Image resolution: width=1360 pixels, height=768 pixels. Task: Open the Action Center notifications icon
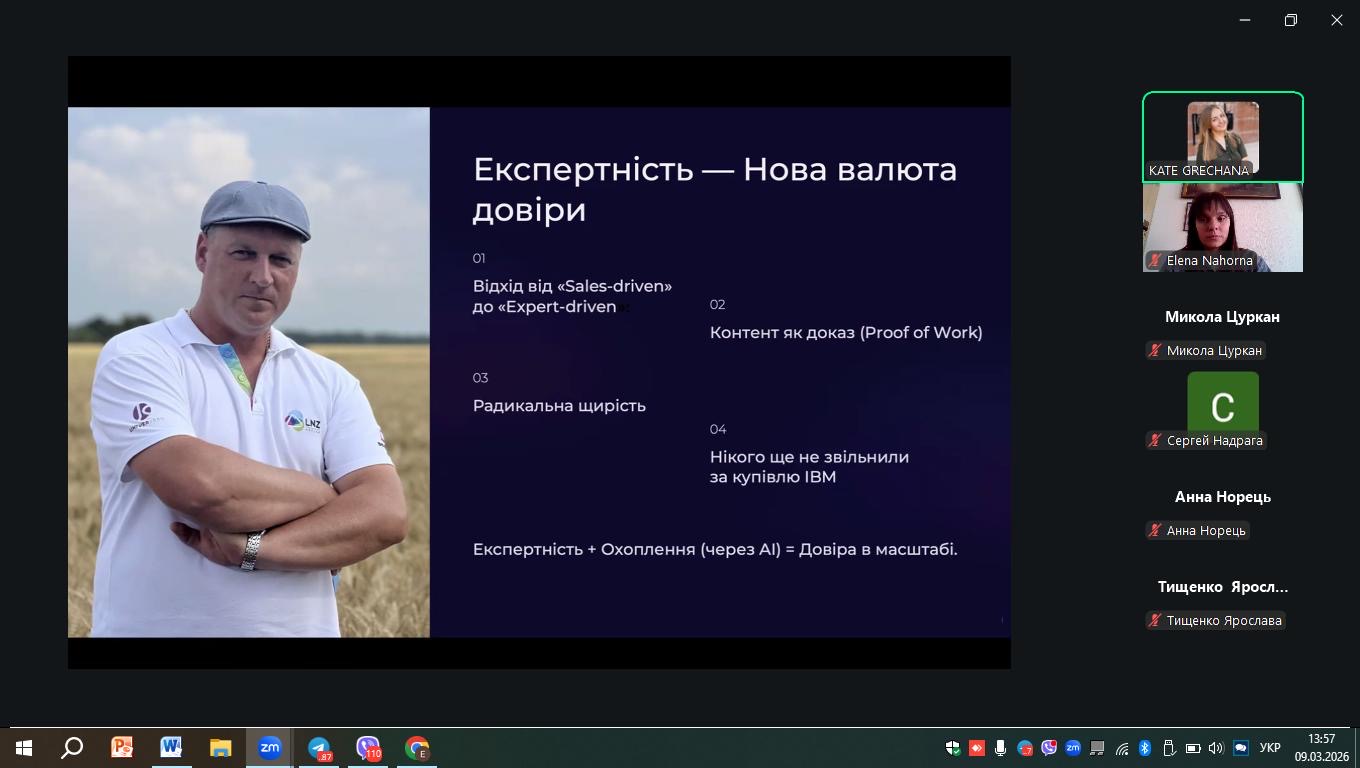[1241, 748]
